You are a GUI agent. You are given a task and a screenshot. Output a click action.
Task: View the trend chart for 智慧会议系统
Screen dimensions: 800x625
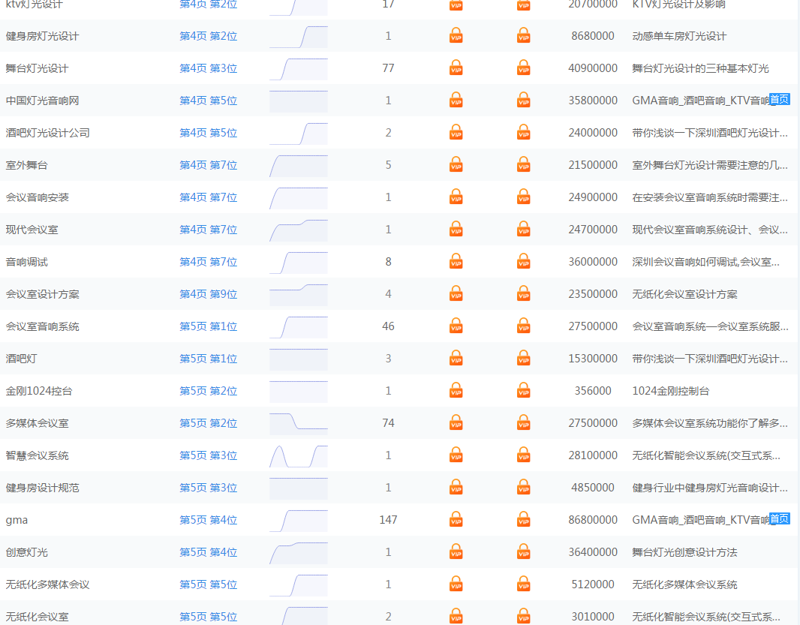tap(298, 455)
